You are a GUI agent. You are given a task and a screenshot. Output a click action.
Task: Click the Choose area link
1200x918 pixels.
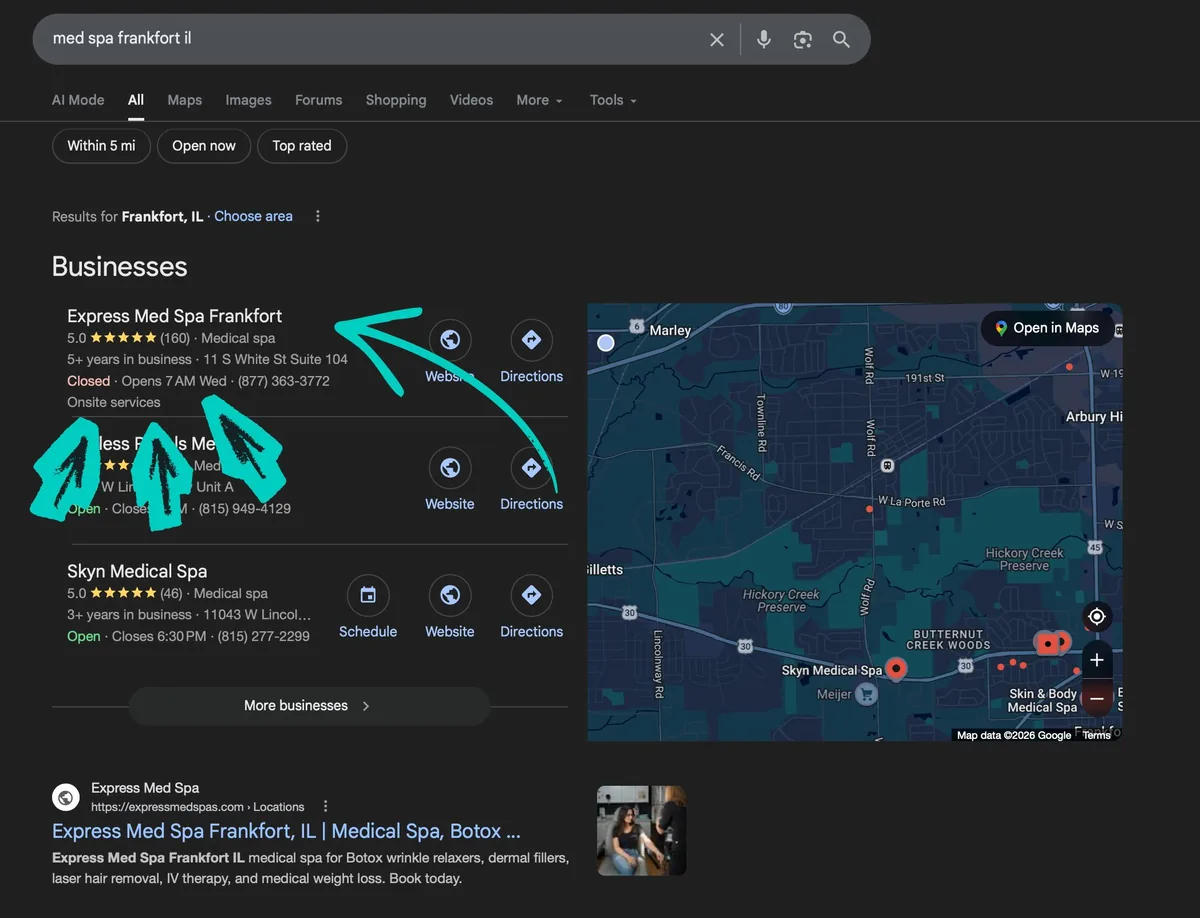tap(253, 216)
